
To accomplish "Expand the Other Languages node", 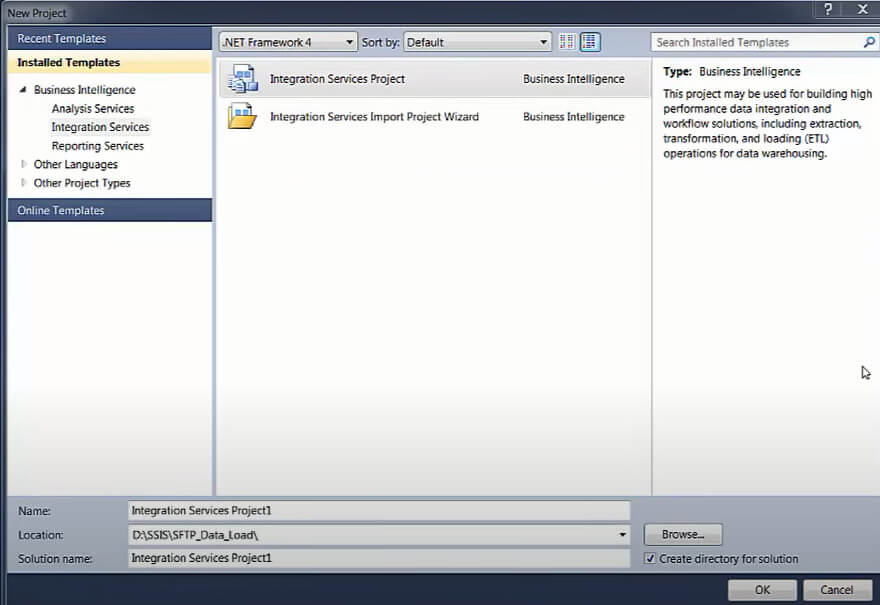I will tap(23, 164).
